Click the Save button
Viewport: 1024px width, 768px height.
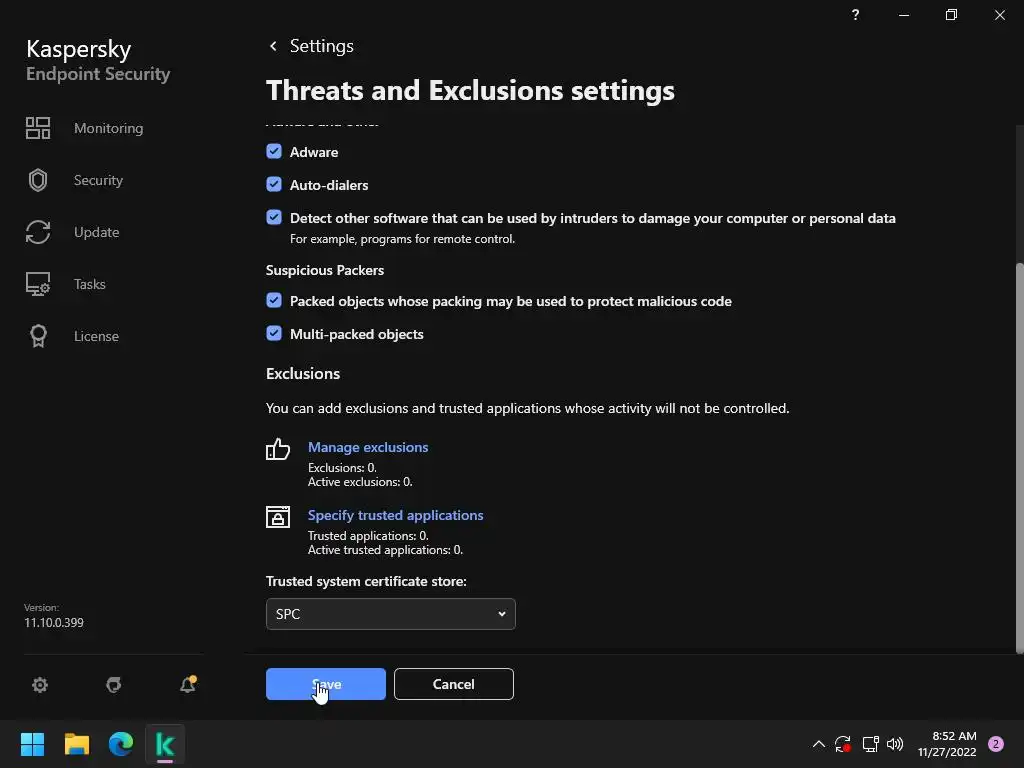[326, 684]
